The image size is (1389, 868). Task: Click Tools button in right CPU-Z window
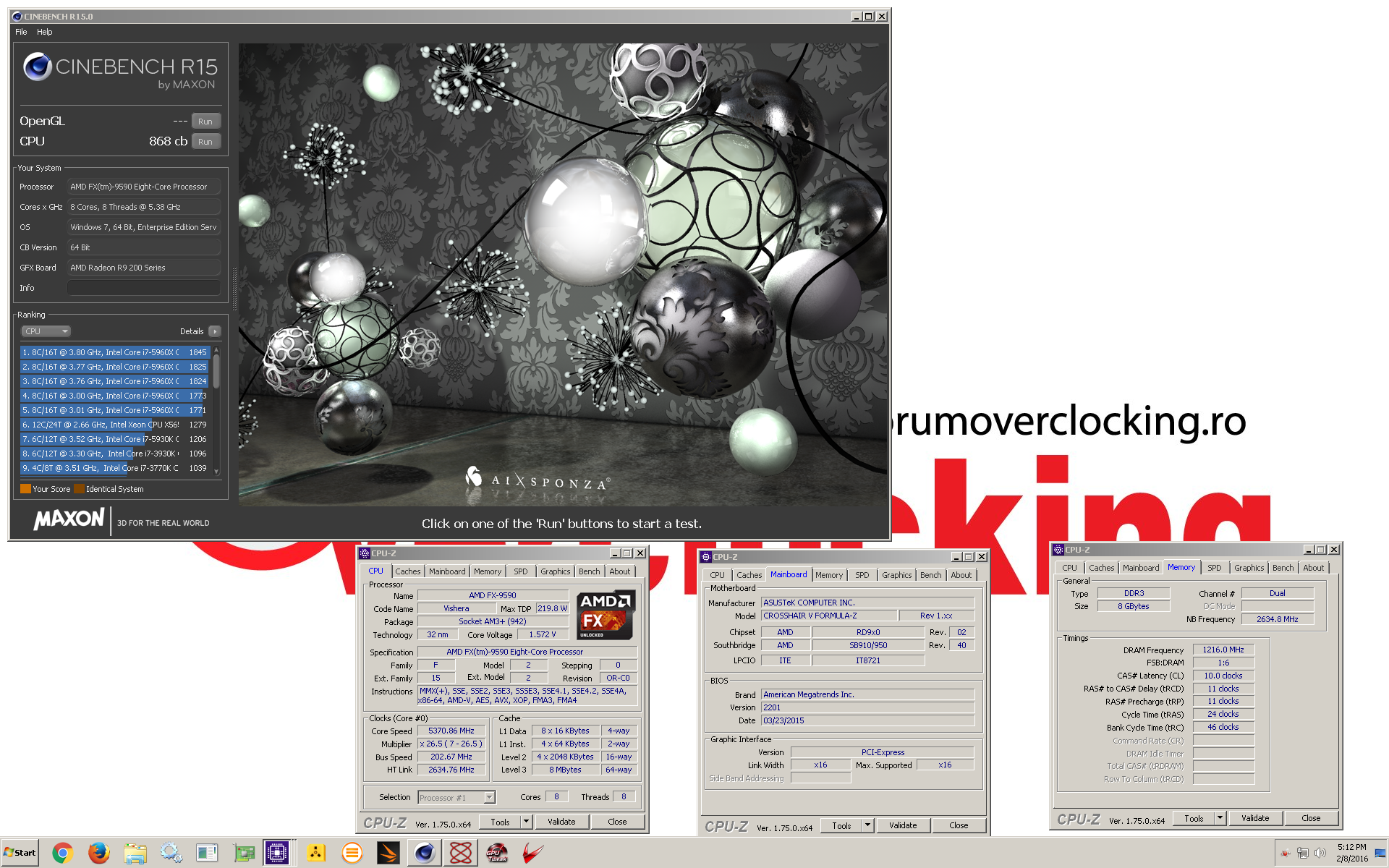pos(1194,818)
